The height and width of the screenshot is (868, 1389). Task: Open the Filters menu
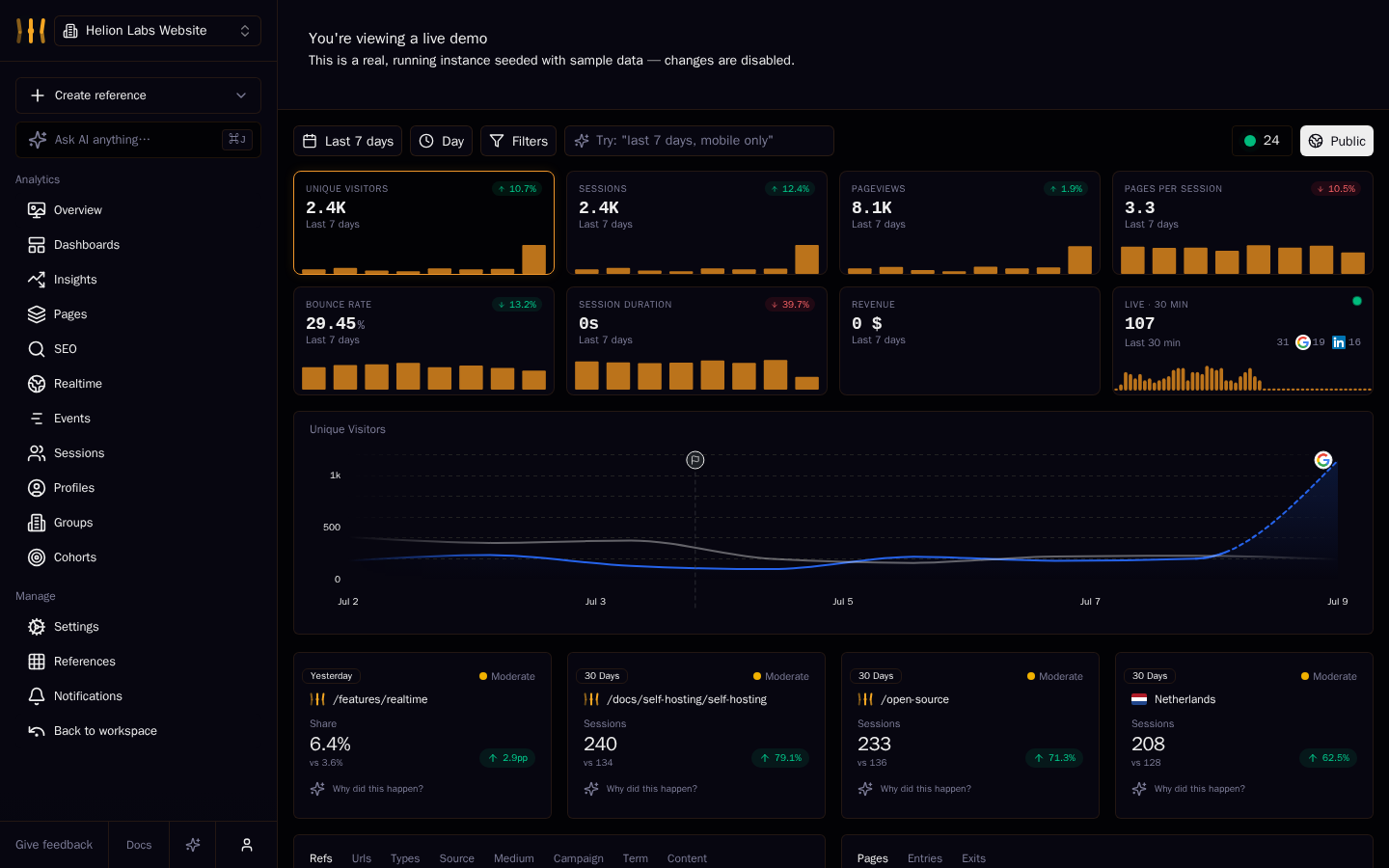tap(519, 141)
